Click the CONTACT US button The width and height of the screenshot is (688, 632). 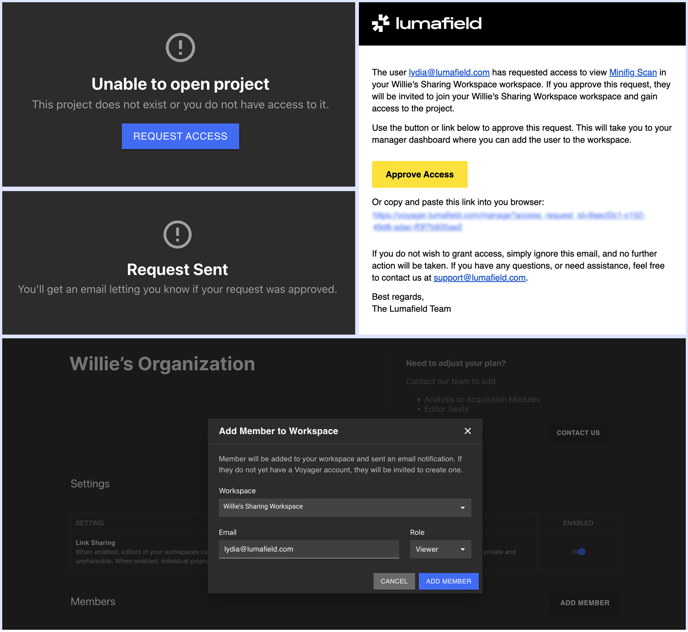578,433
